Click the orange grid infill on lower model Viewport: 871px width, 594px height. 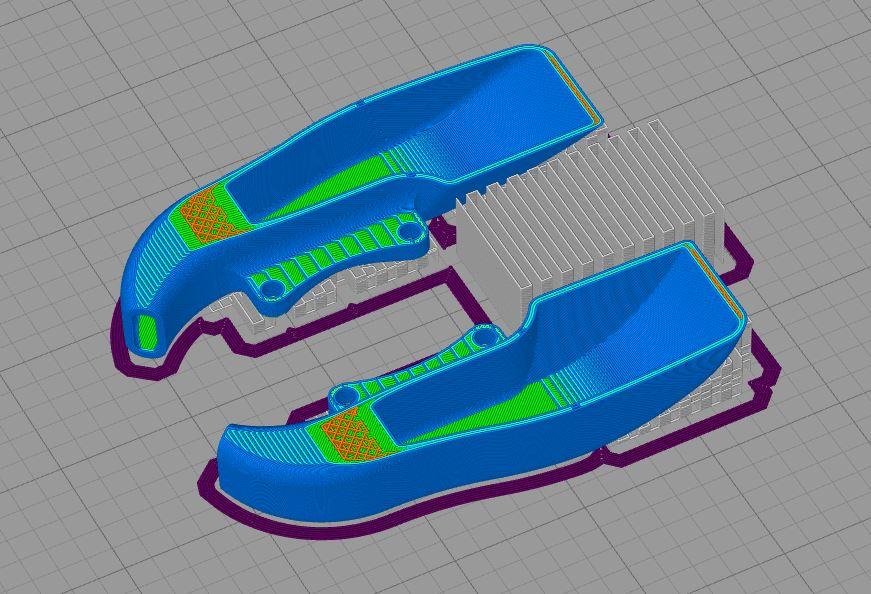(354, 435)
